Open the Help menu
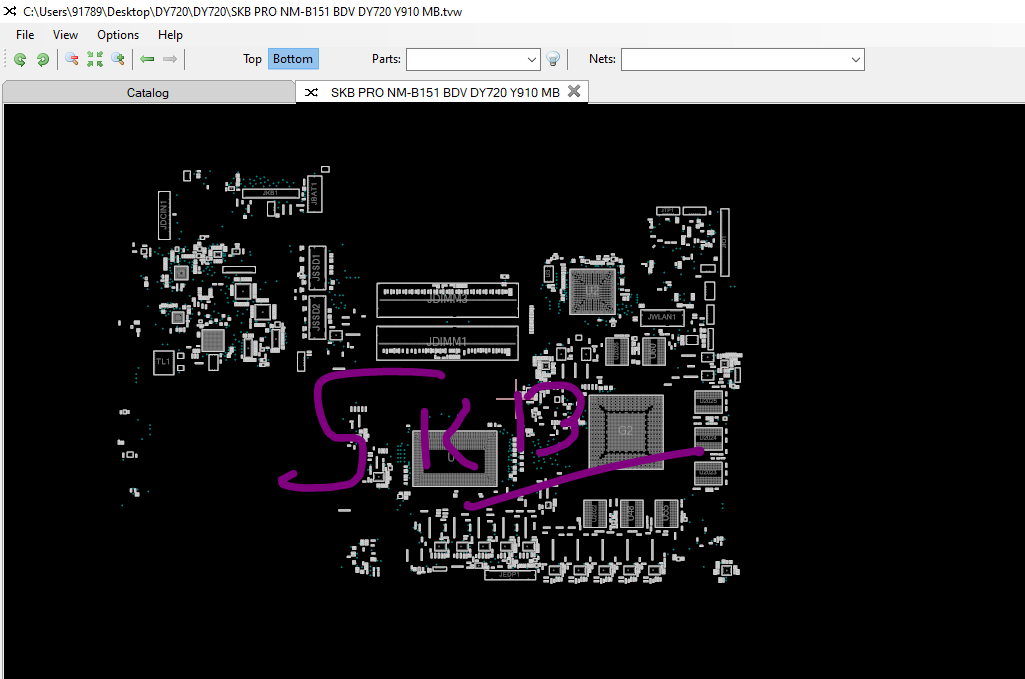 [170, 35]
